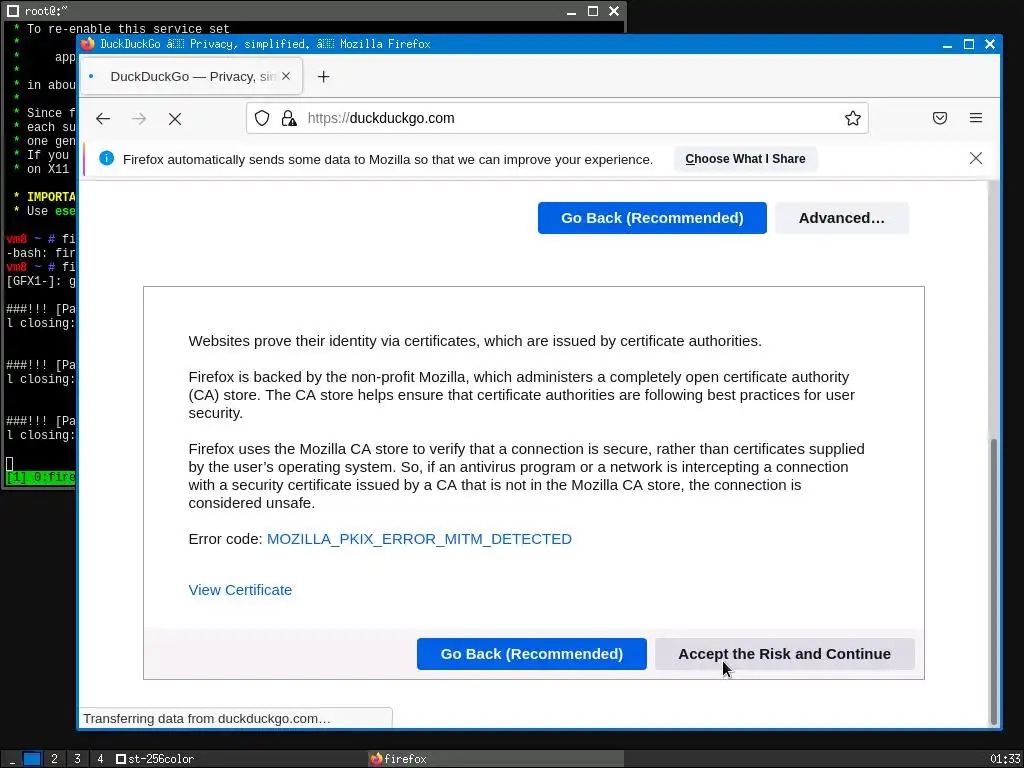Click the Choose What I Share button
This screenshot has height=768, width=1024.
coord(745,159)
